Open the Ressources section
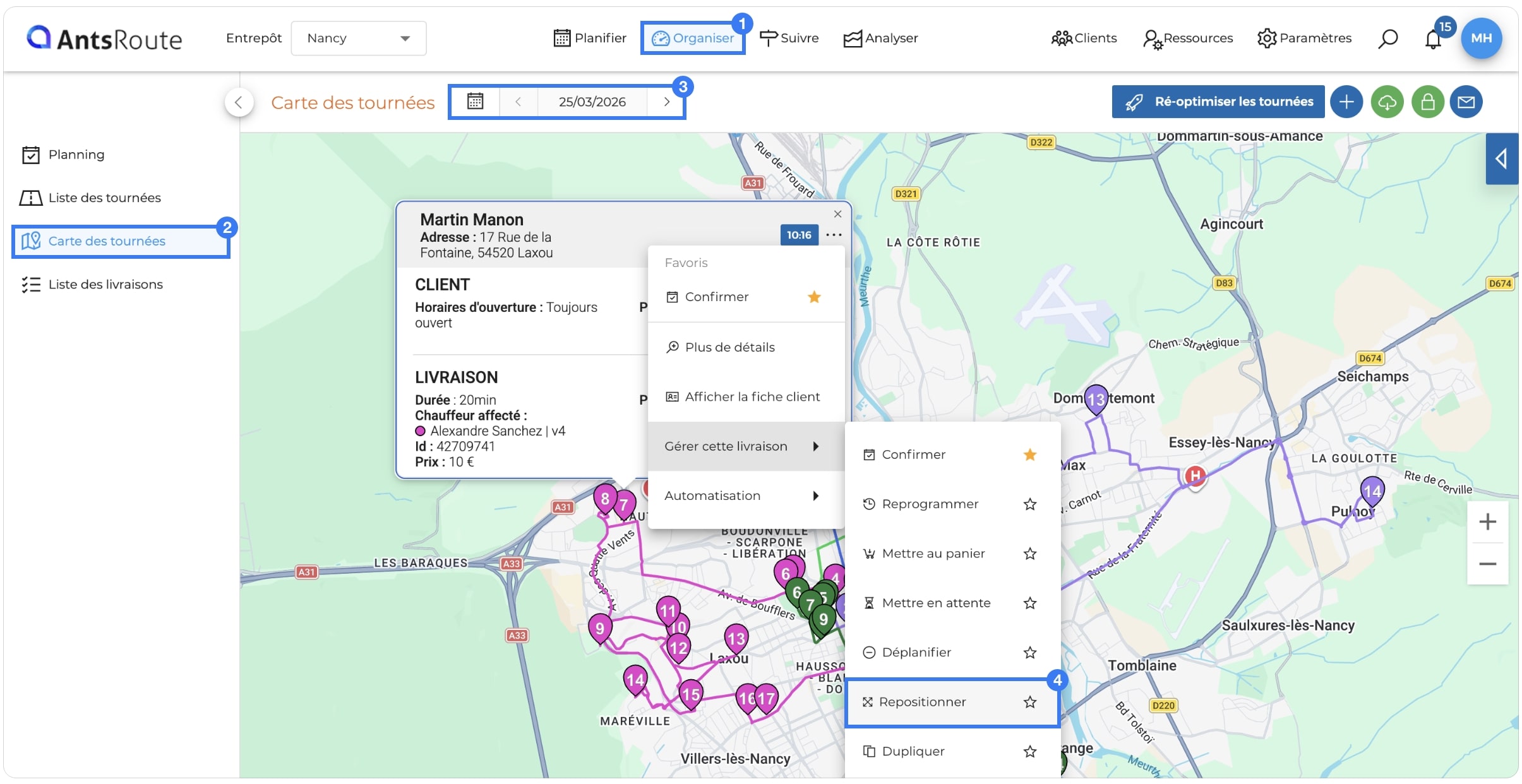The width and height of the screenshot is (1522, 784). point(1188,39)
